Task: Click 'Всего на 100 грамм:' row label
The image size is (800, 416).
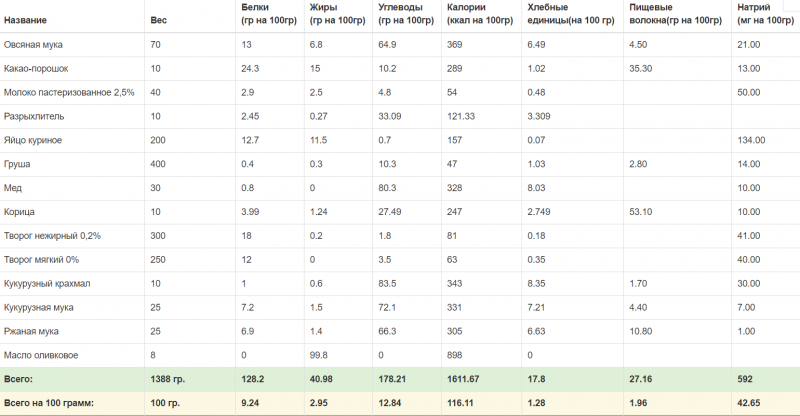Action: coord(49,403)
